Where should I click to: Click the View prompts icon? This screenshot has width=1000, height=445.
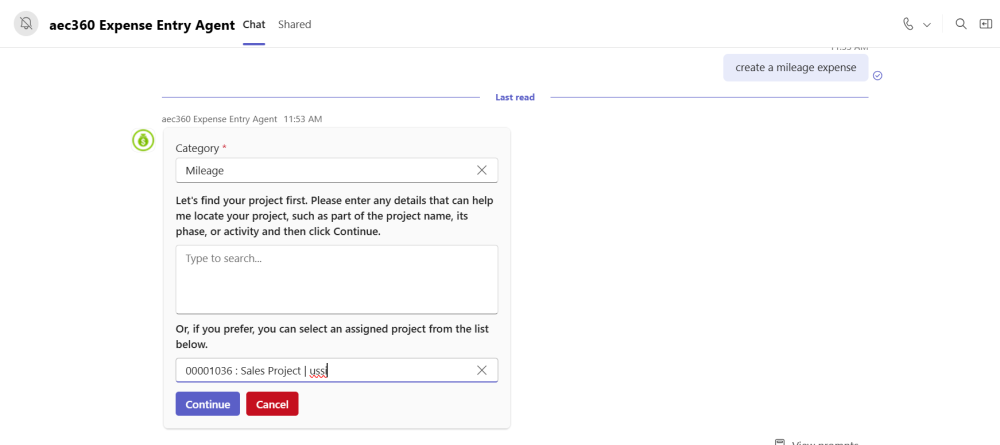779,442
